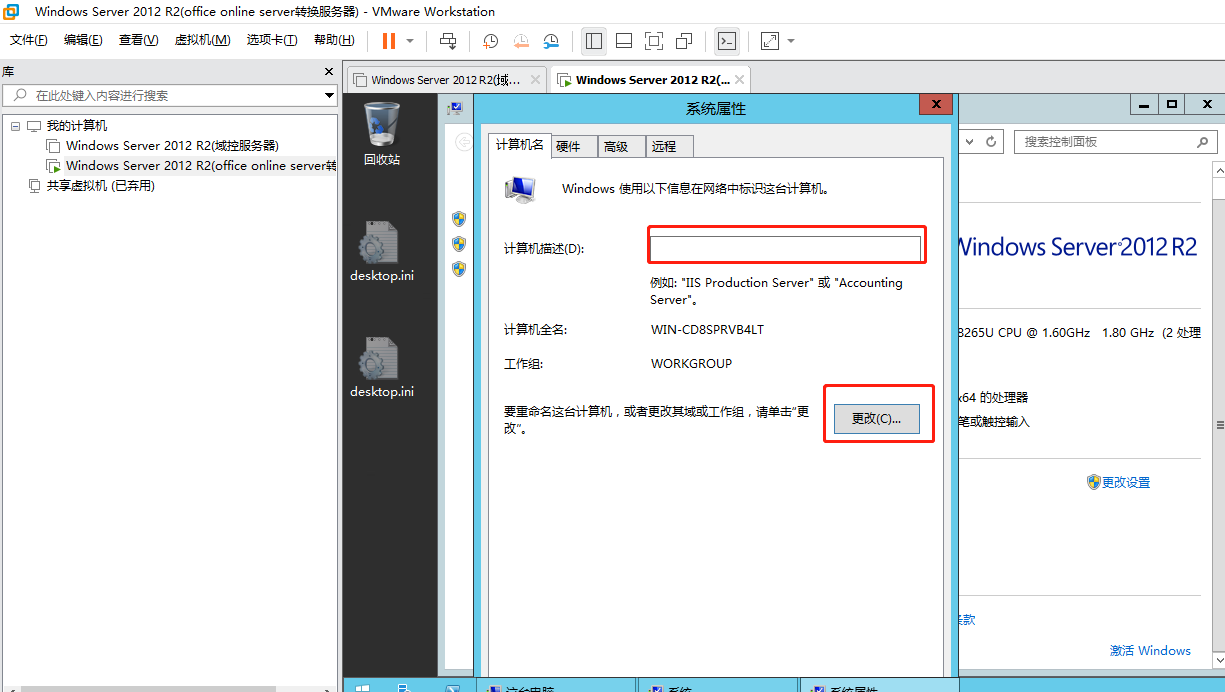The height and width of the screenshot is (692, 1225).
Task: Click the Send Ctrl+Alt+Del toolbar icon
Action: 448,41
